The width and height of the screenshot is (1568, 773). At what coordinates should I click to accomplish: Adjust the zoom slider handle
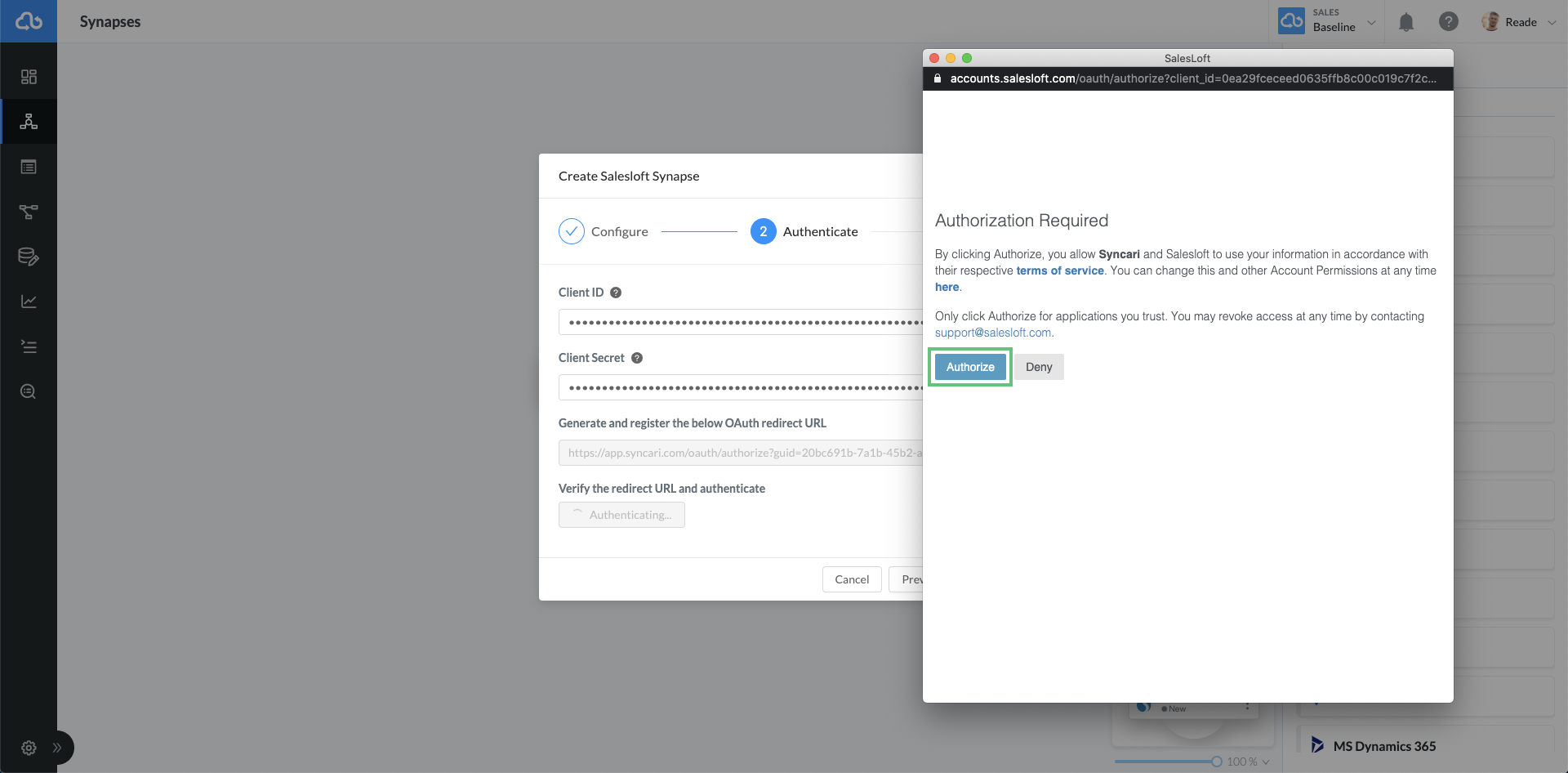click(x=1217, y=762)
